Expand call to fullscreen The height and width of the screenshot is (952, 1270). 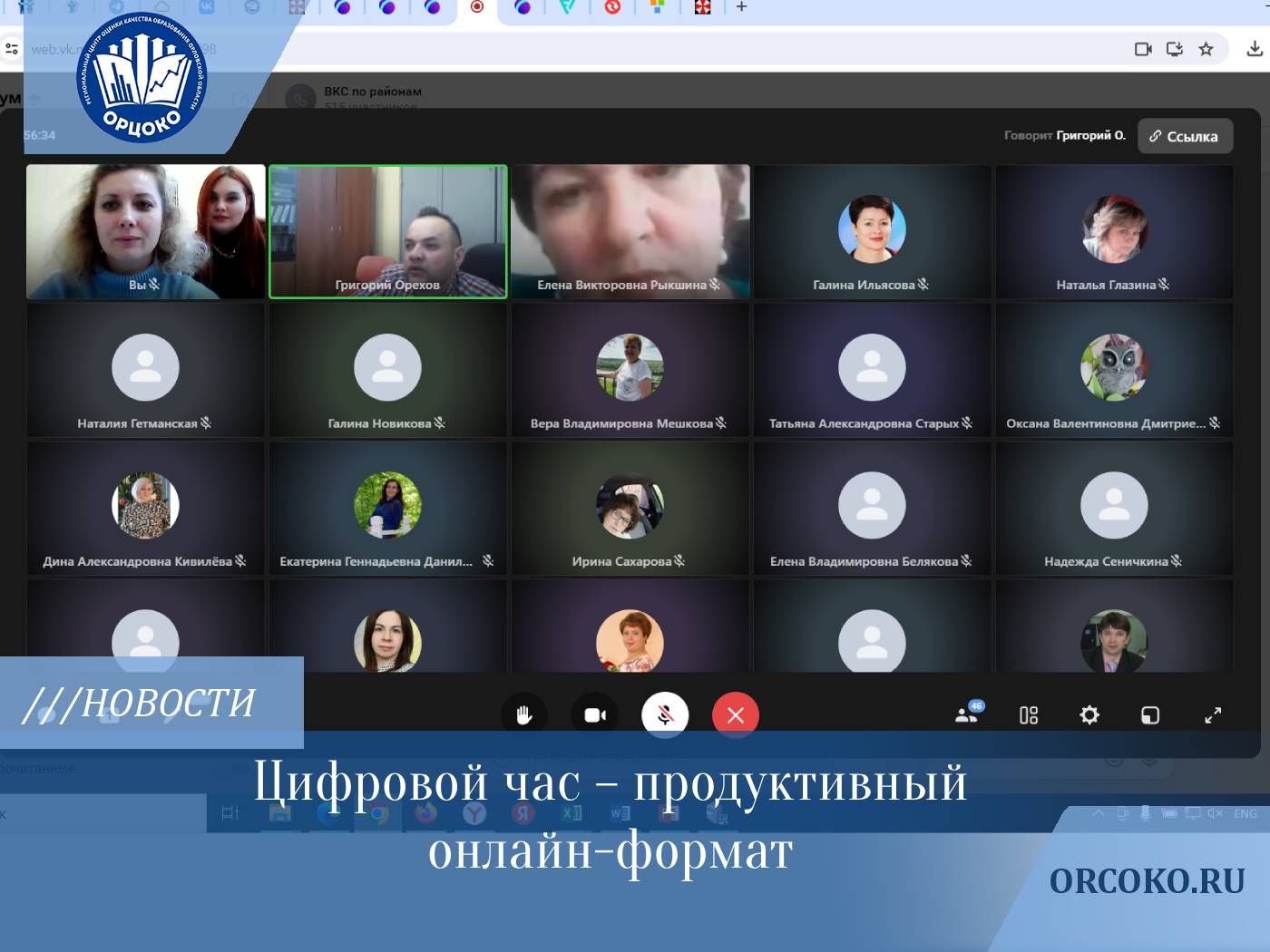[1213, 715]
